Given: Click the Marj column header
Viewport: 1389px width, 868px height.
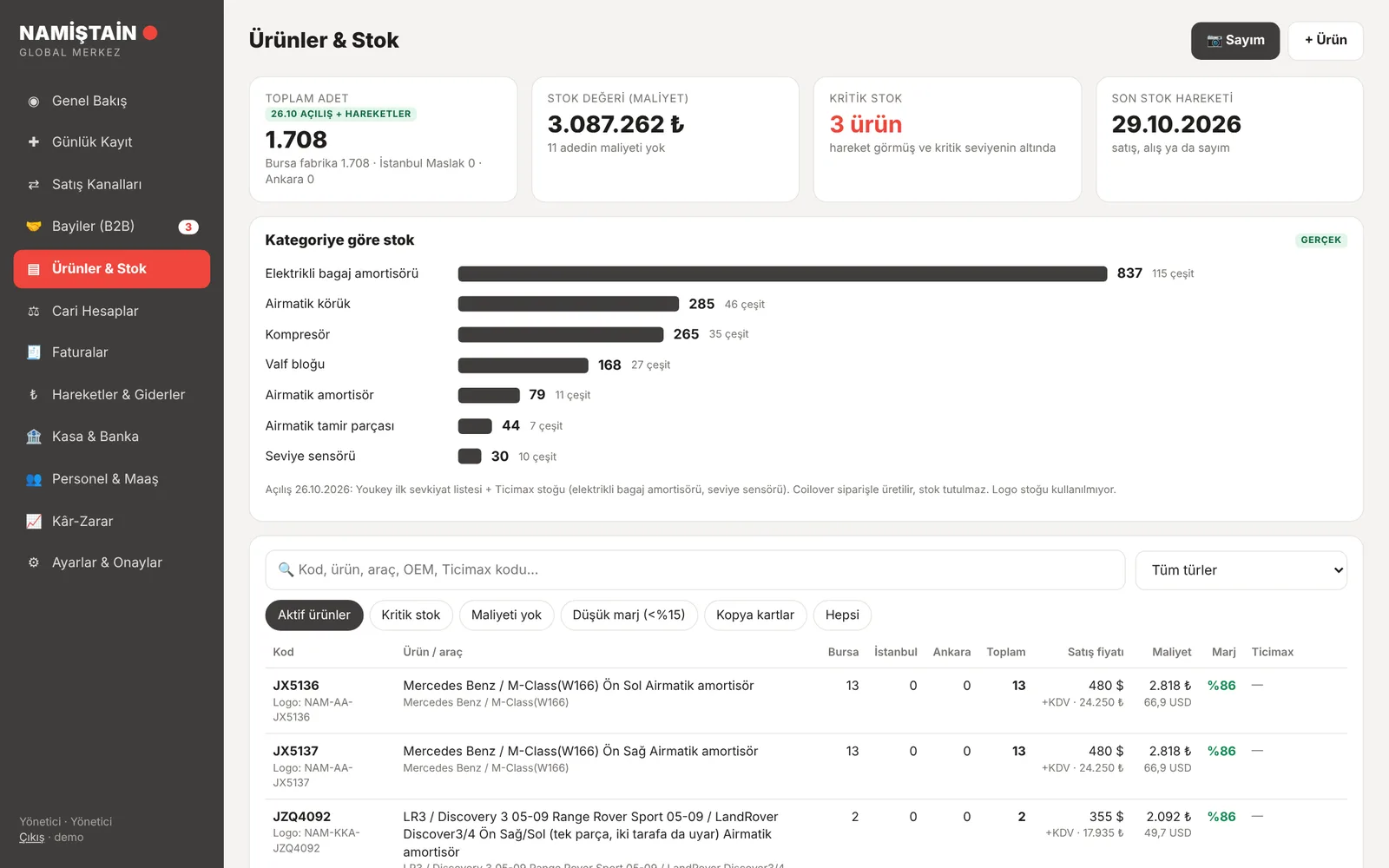Looking at the screenshot, I should (x=1224, y=653).
